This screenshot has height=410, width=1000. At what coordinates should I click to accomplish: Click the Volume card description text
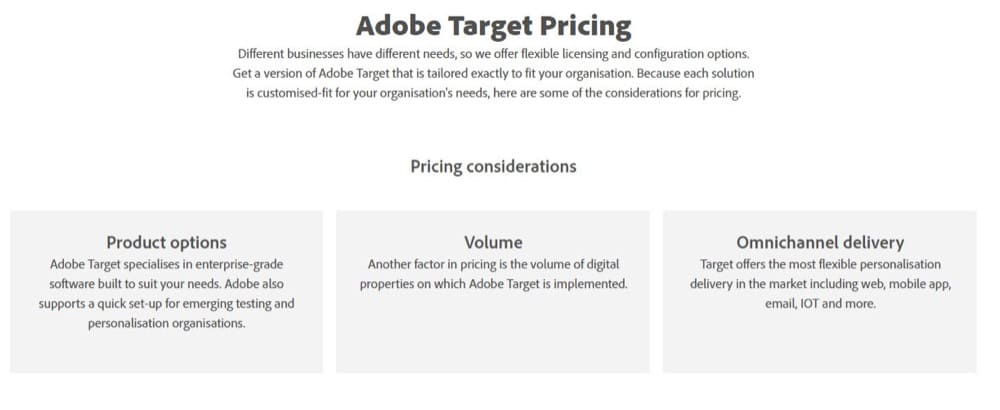(x=493, y=274)
